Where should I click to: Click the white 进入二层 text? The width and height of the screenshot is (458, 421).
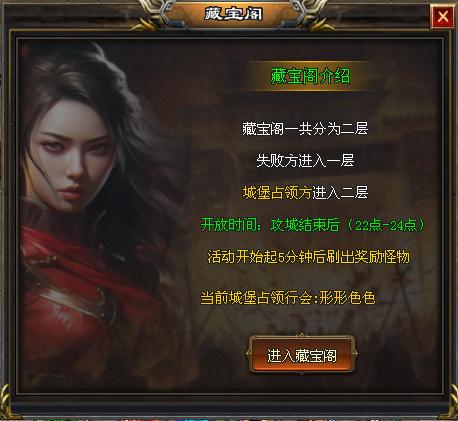tap(340, 193)
